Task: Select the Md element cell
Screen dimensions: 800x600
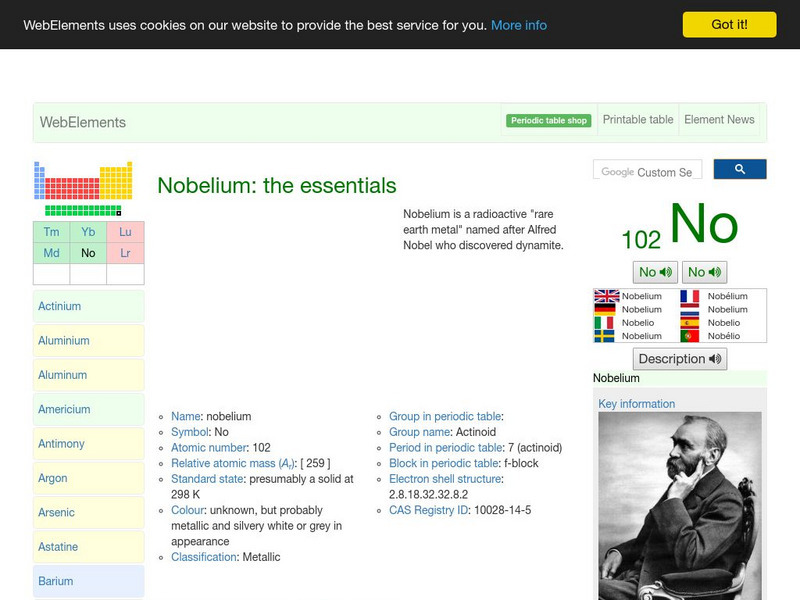Action: tap(52, 253)
